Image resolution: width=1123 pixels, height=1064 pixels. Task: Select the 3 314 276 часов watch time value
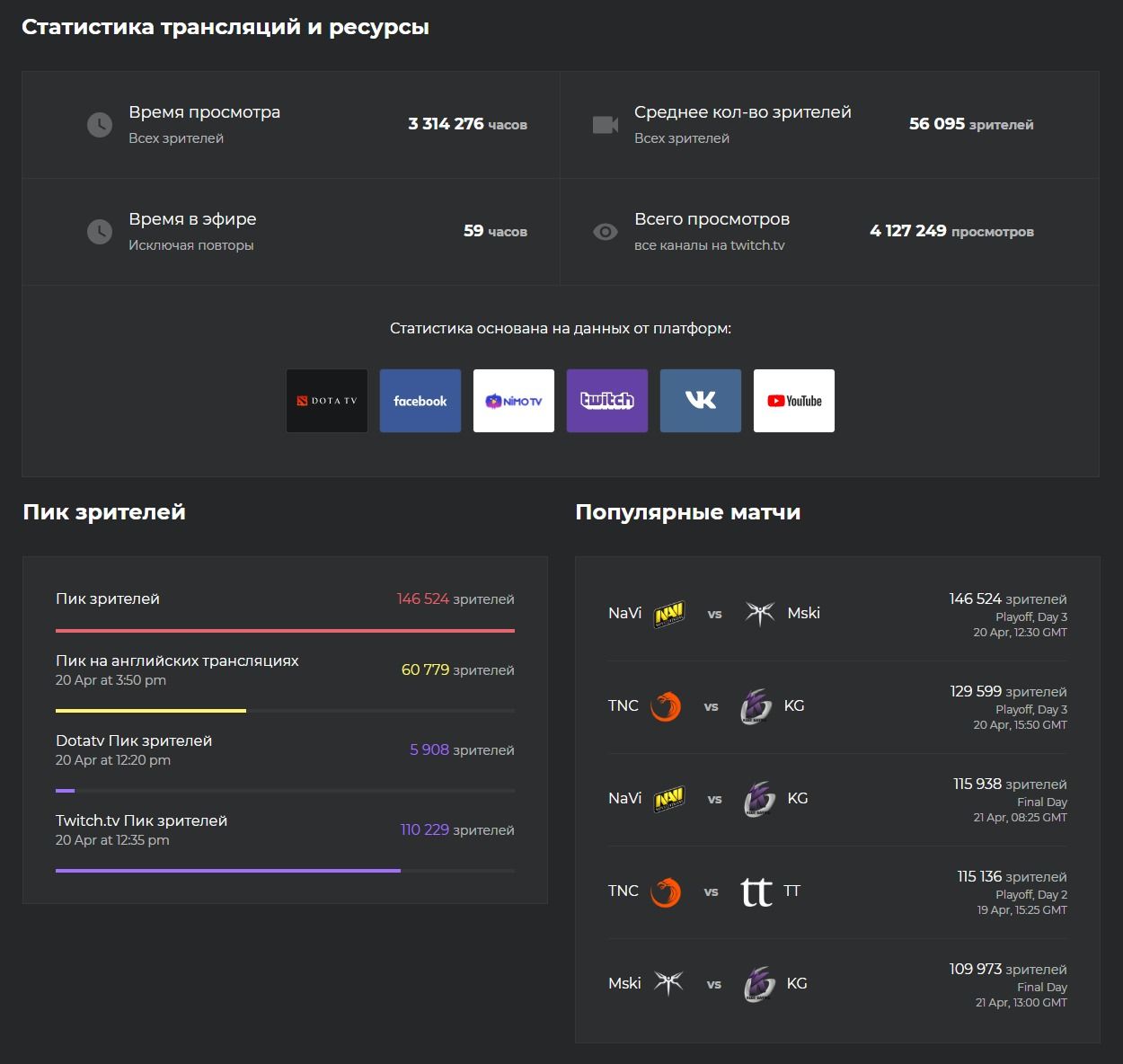click(468, 124)
